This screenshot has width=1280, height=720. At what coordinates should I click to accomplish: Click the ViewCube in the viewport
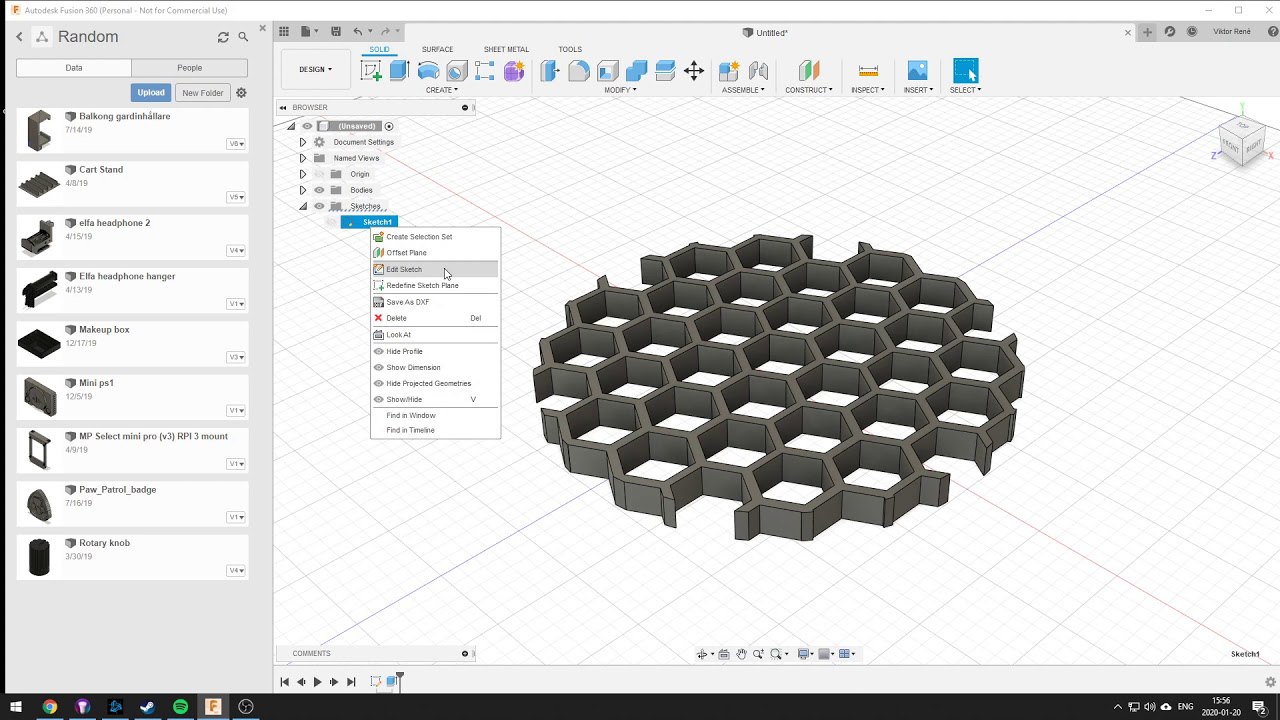[1243, 141]
